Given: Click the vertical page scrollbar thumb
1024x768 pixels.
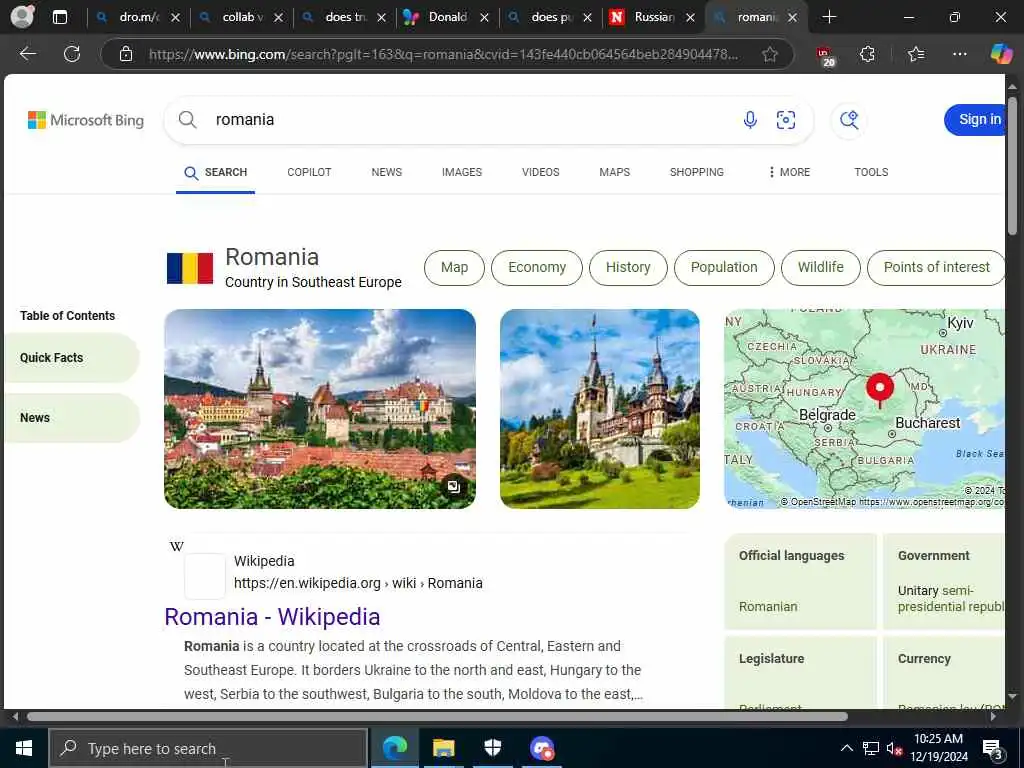Looking at the screenshot, I should [1012, 167].
